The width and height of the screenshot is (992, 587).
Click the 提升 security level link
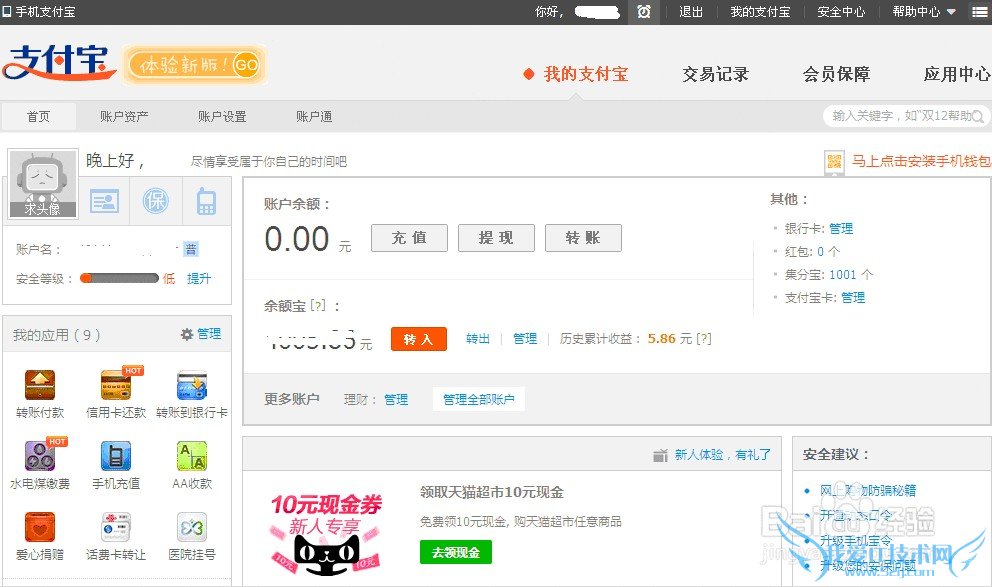[199, 278]
